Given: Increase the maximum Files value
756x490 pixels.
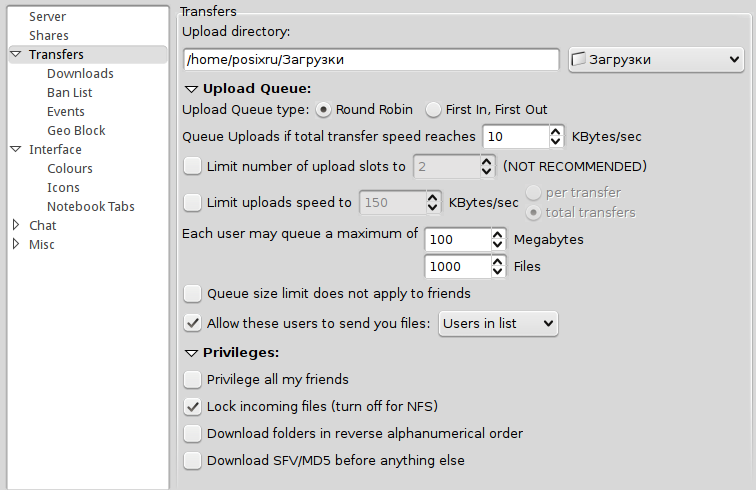Looking at the screenshot, I should tap(498, 261).
